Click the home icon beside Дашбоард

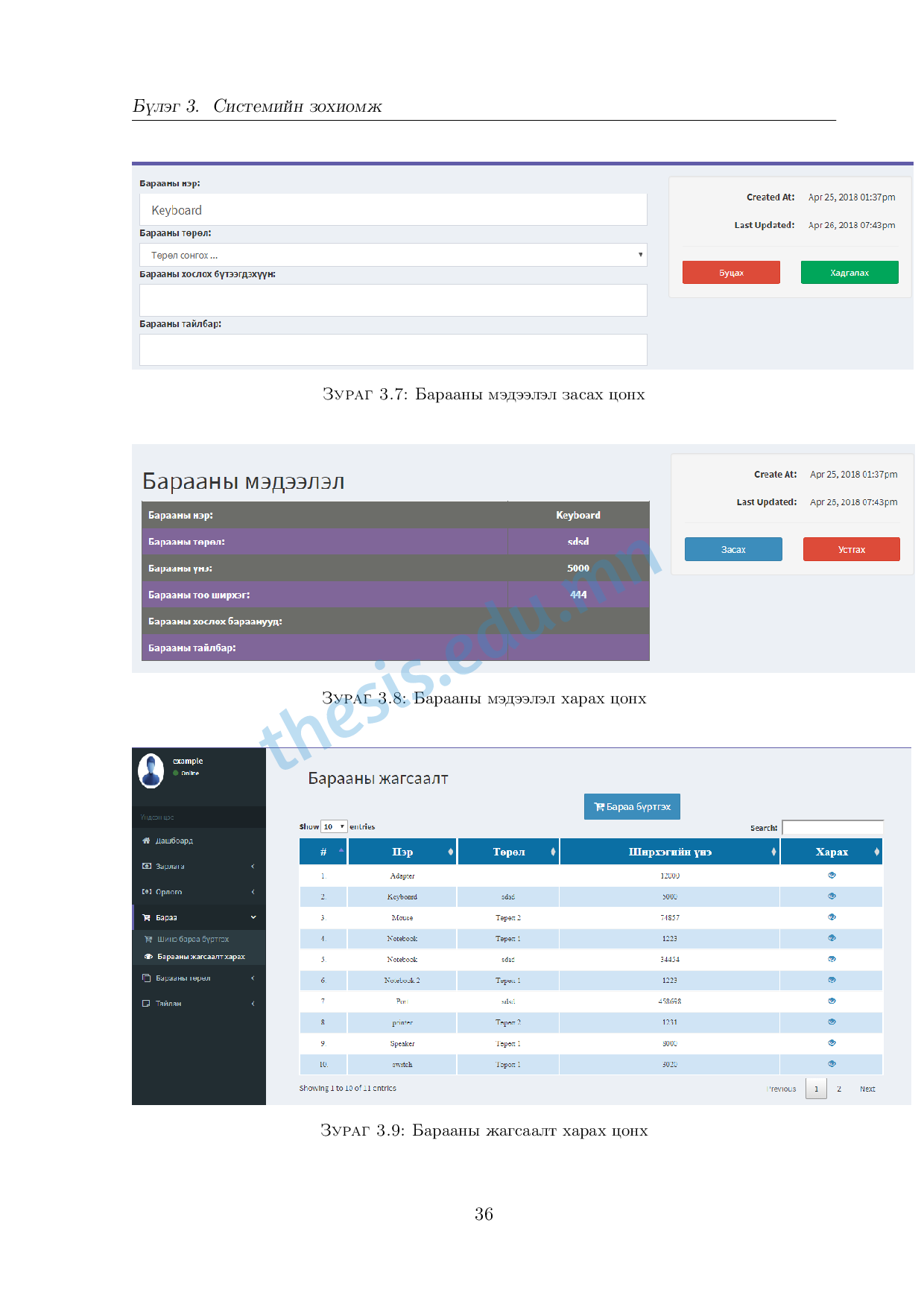(x=146, y=841)
